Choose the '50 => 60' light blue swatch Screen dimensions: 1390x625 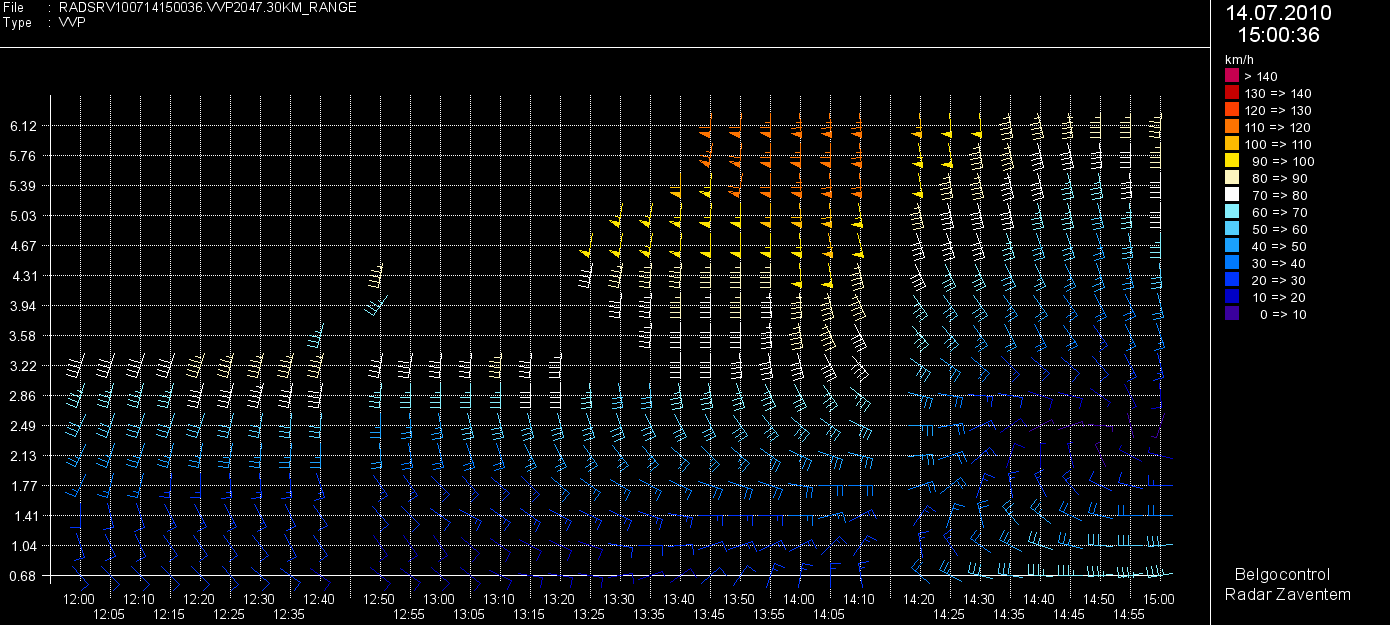(x=1232, y=229)
